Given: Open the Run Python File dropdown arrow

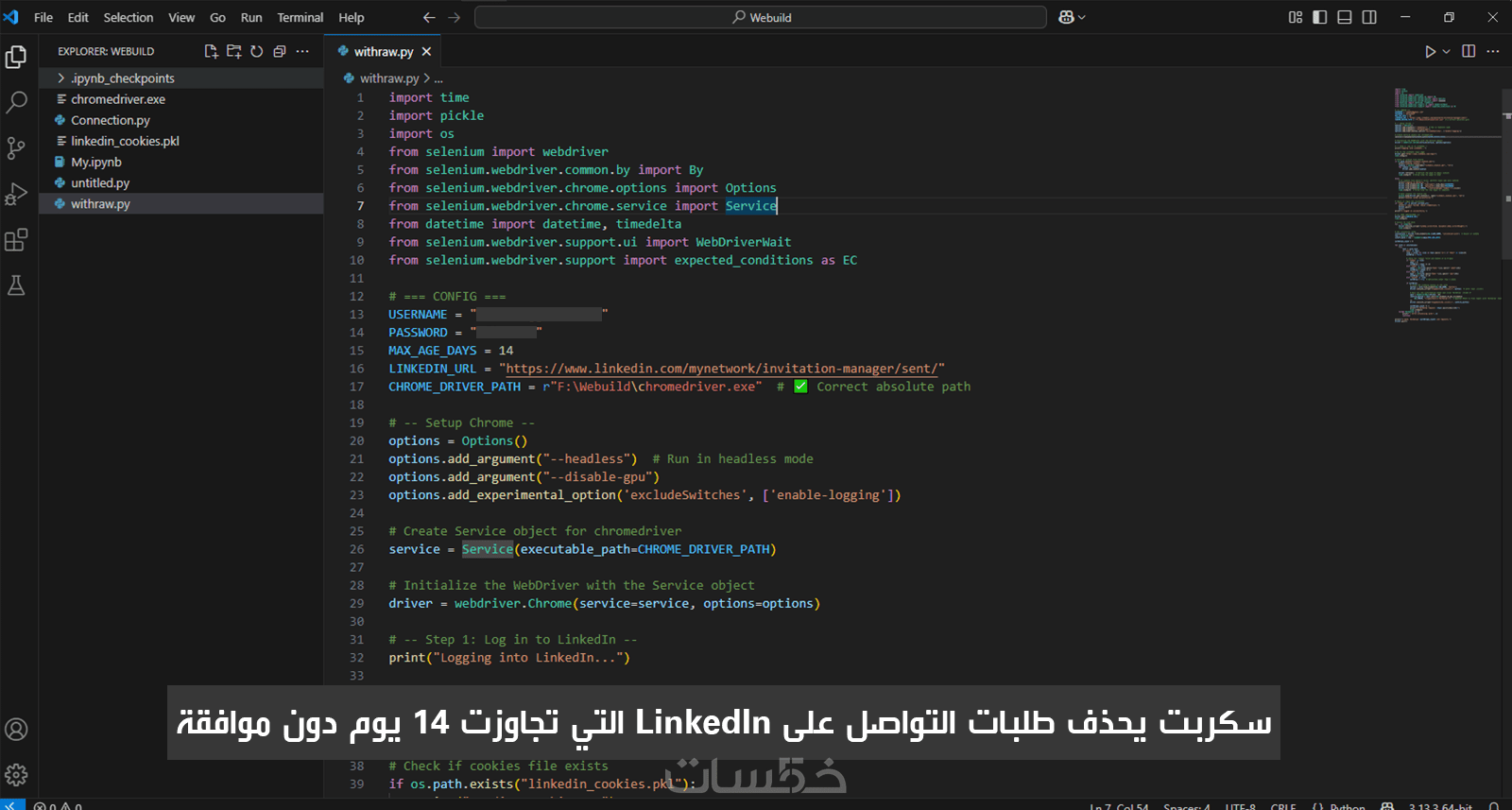Looking at the screenshot, I should coord(1447,51).
